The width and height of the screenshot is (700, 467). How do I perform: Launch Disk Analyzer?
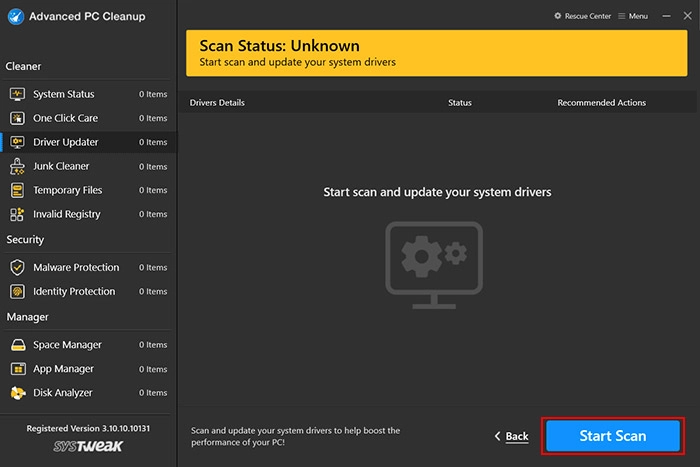[88, 393]
